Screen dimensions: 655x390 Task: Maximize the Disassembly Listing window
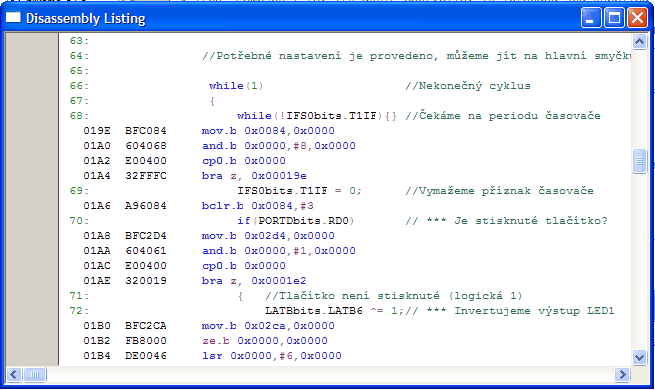coord(614,18)
